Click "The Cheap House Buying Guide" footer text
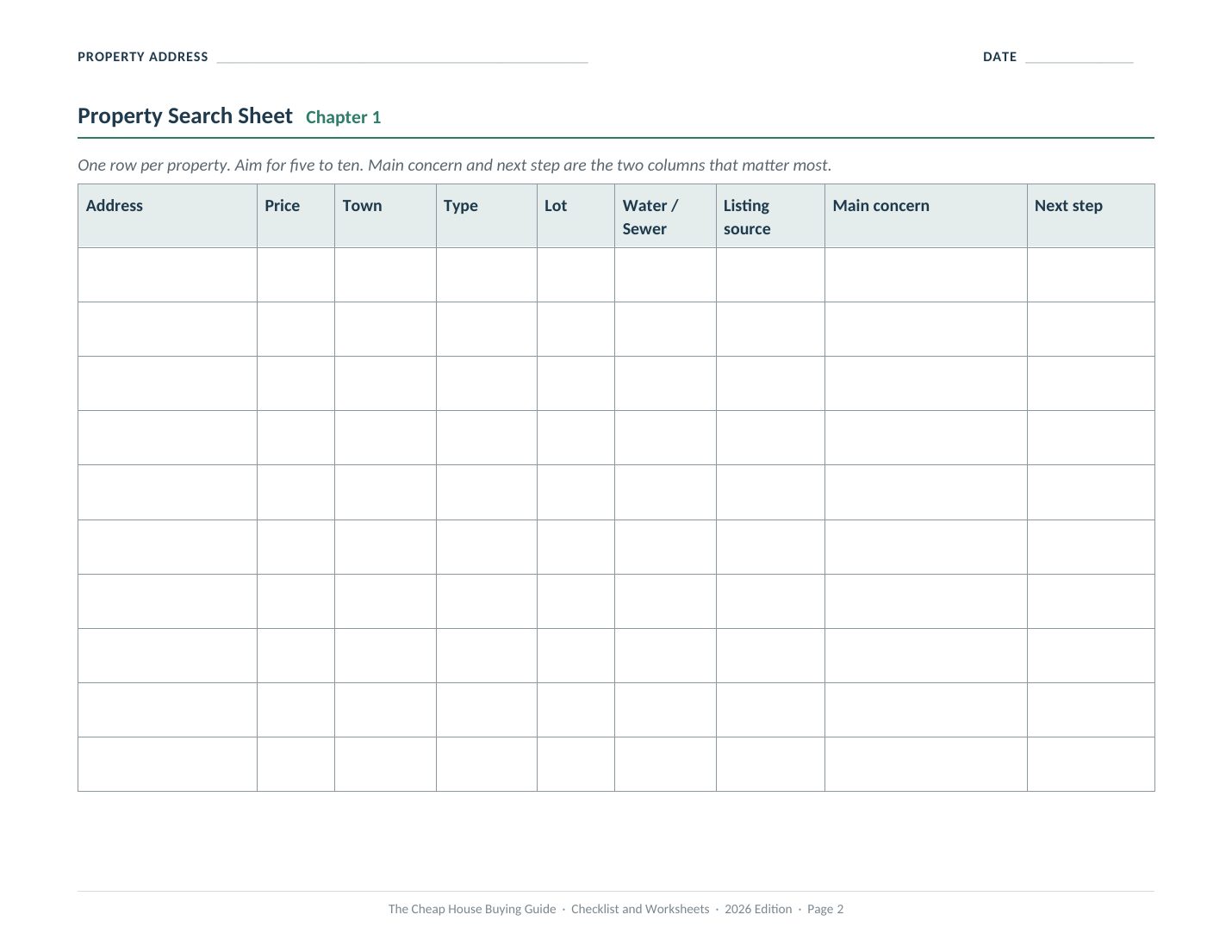The image size is (1232, 952). [x=472, y=909]
